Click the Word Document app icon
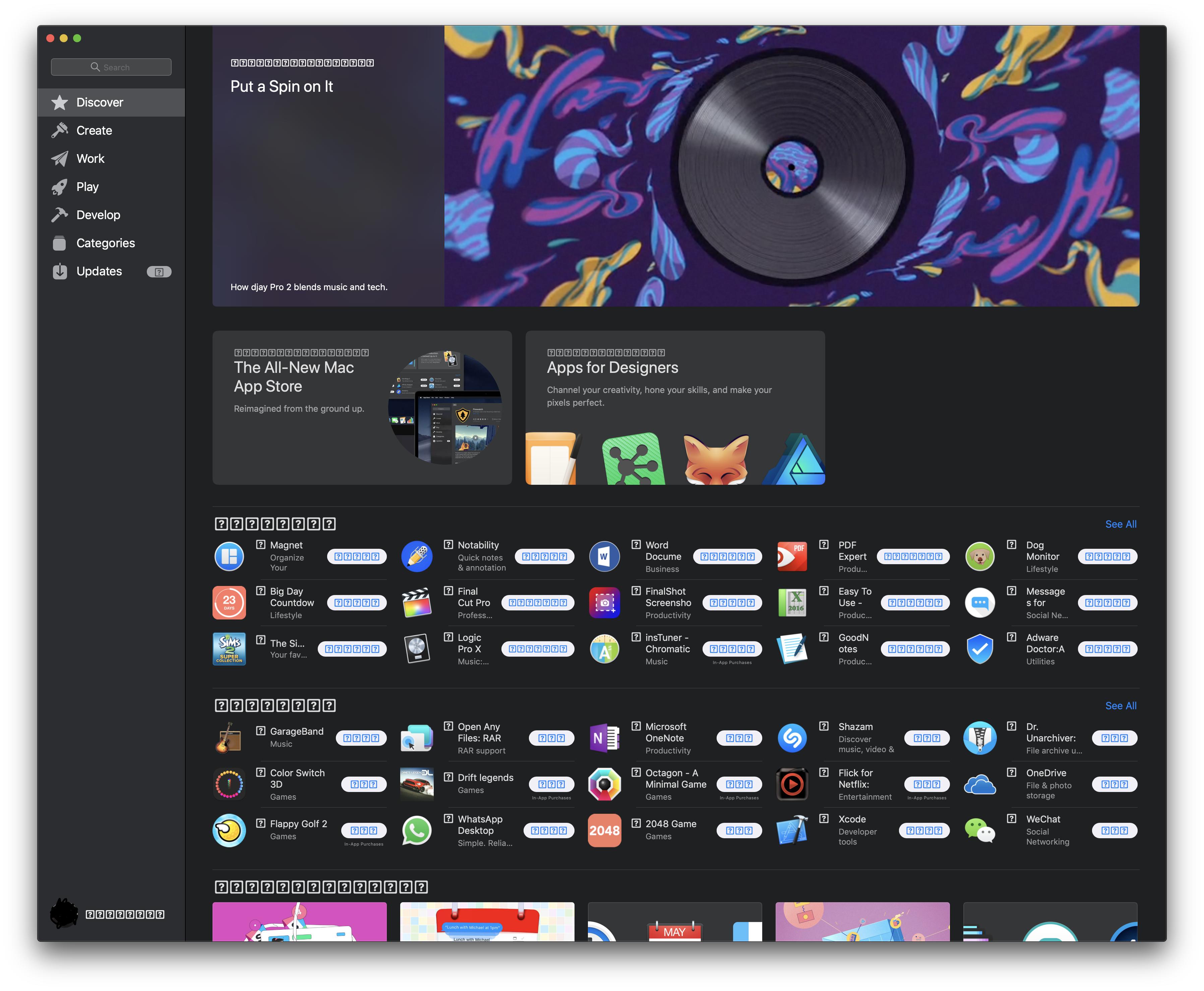1204x991 pixels. pos(604,556)
